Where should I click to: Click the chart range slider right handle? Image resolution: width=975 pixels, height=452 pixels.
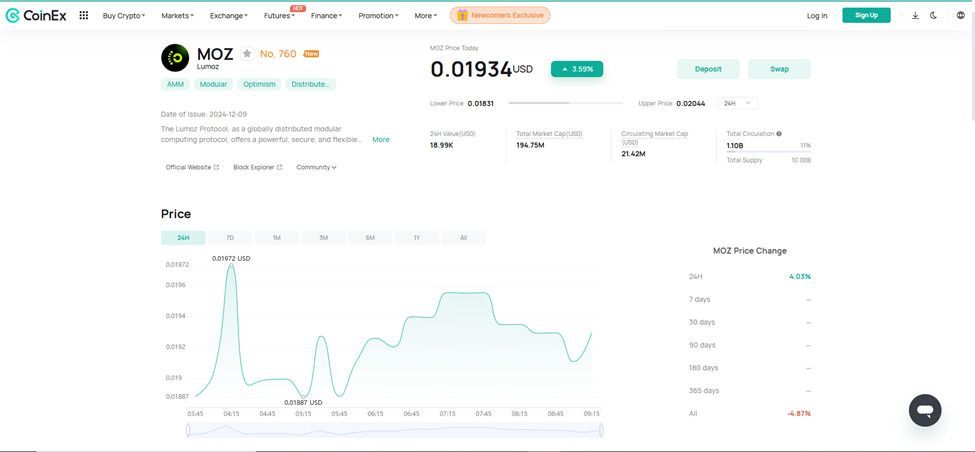[x=601, y=430]
